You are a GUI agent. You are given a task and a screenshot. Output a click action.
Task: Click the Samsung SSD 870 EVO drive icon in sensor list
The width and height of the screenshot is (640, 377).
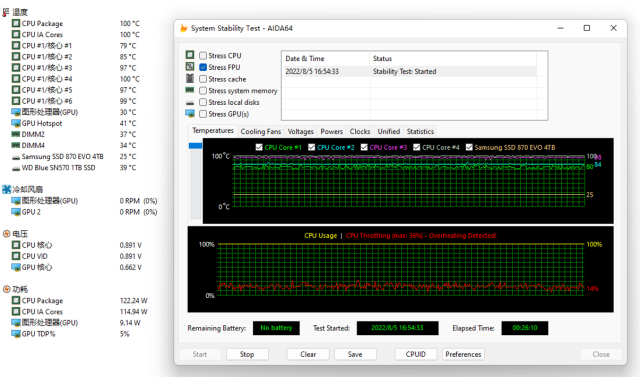pyautogui.click(x=16, y=157)
